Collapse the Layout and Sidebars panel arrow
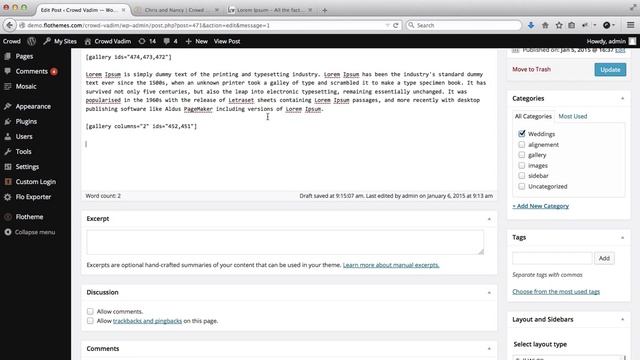This screenshot has height=360, width=640. click(x=622, y=320)
